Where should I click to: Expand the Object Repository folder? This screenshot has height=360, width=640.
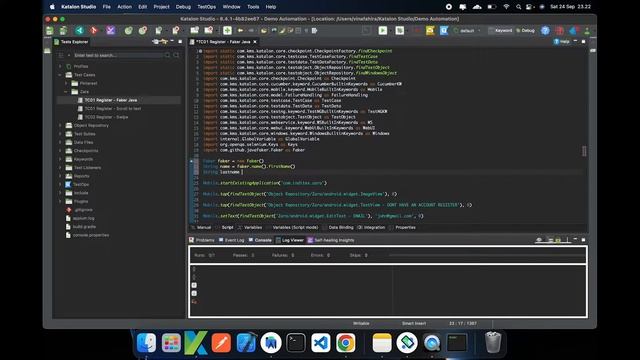(60, 125)
